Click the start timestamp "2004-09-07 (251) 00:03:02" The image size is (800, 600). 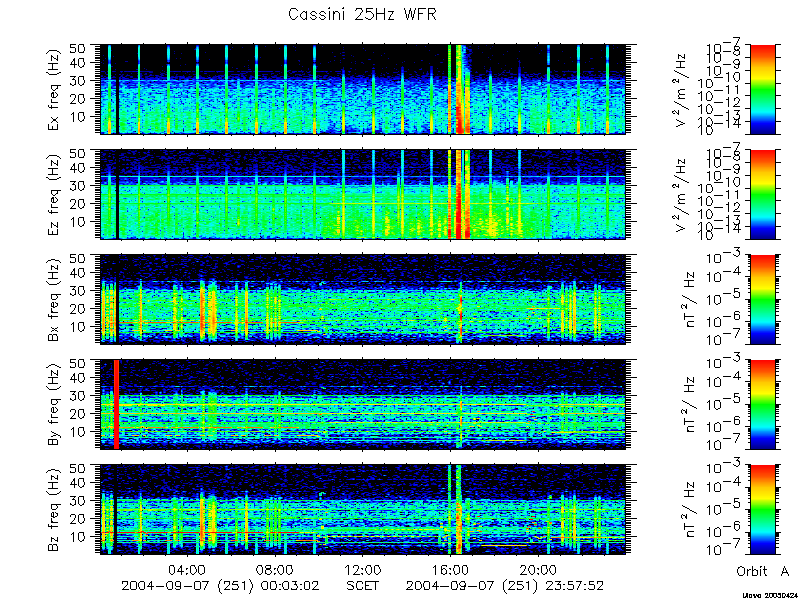220,585
